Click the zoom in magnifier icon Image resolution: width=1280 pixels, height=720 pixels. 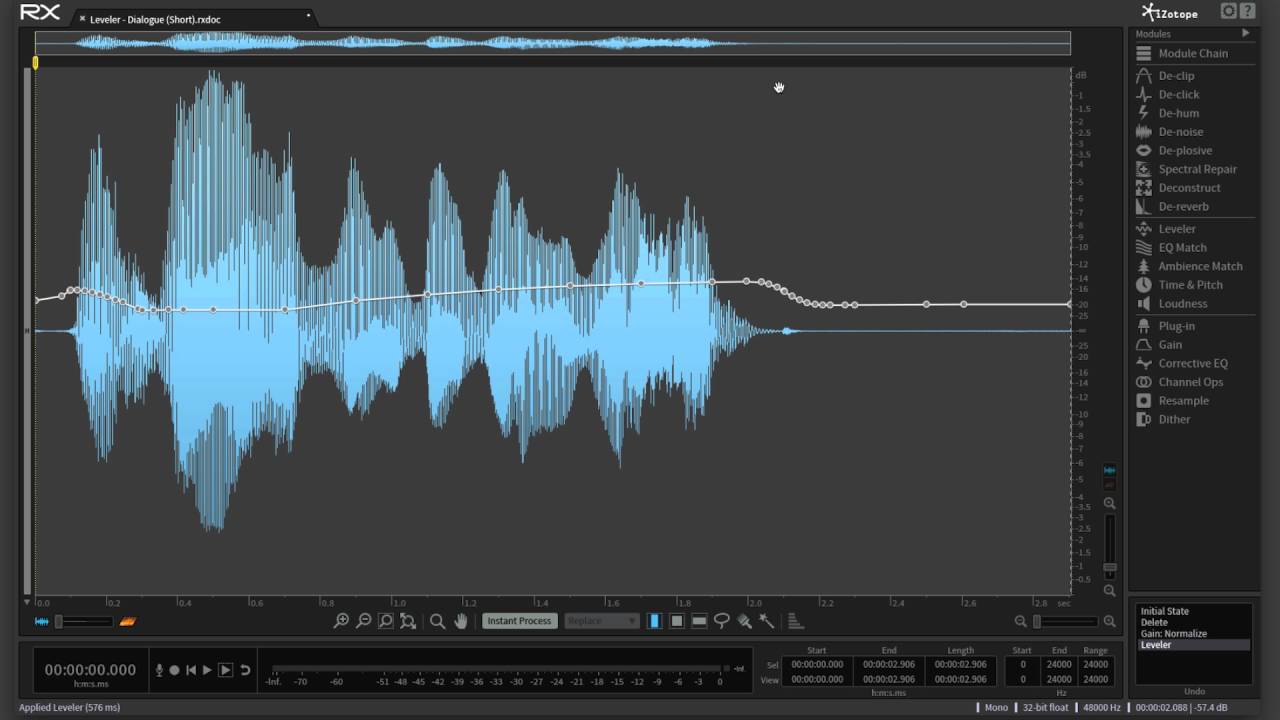pos(341,621)
